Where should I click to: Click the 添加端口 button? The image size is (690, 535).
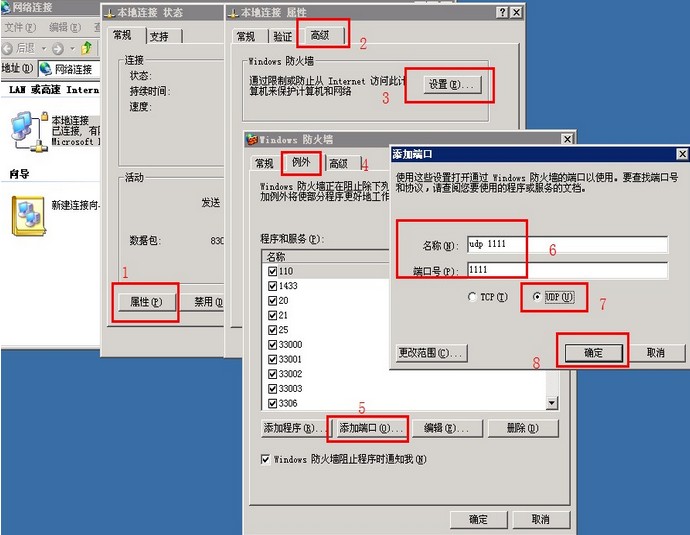pyautogui.click(x=369, y=428)
